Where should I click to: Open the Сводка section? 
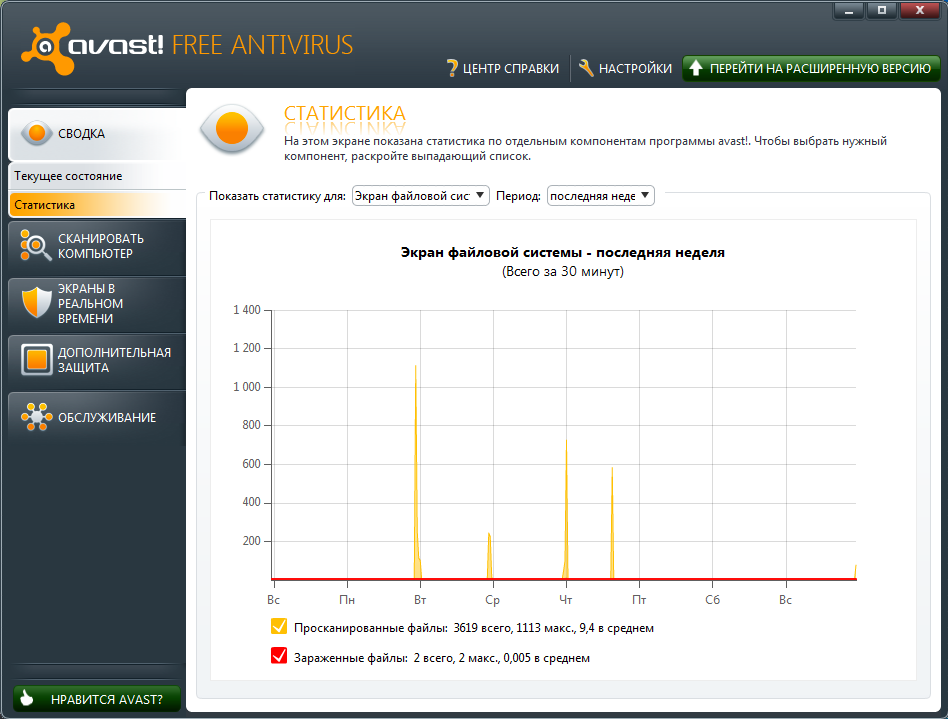tap(97, 134)
